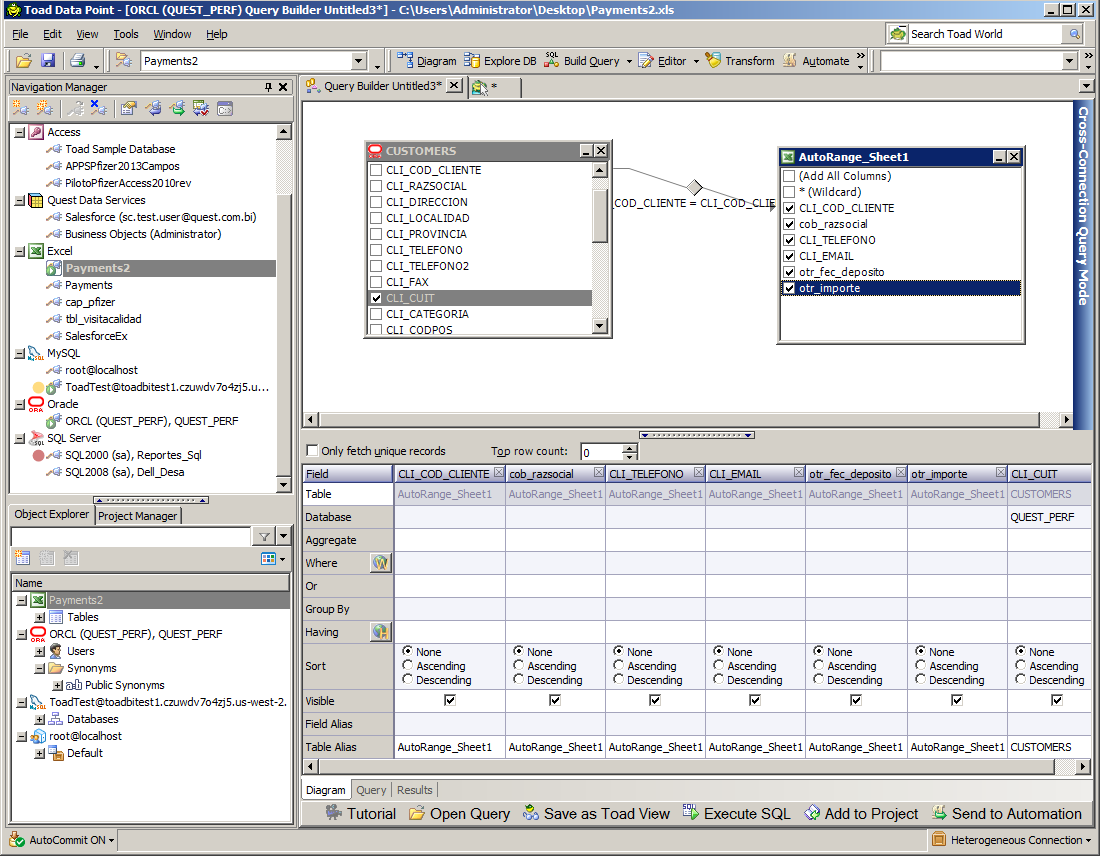Expand the Tables node under Payments2

(40, 617)
